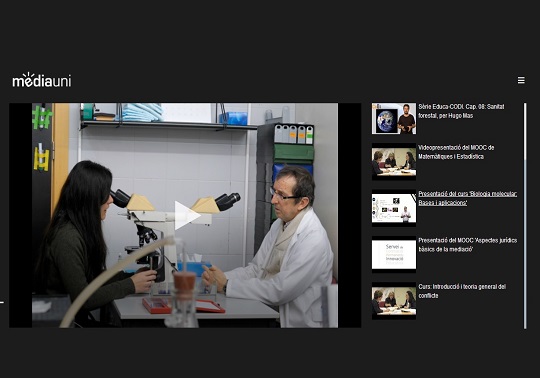Screen dimensions: 540x378
Task: Click the sun rays above the mediauni 'e'
Action: (29, 75)
